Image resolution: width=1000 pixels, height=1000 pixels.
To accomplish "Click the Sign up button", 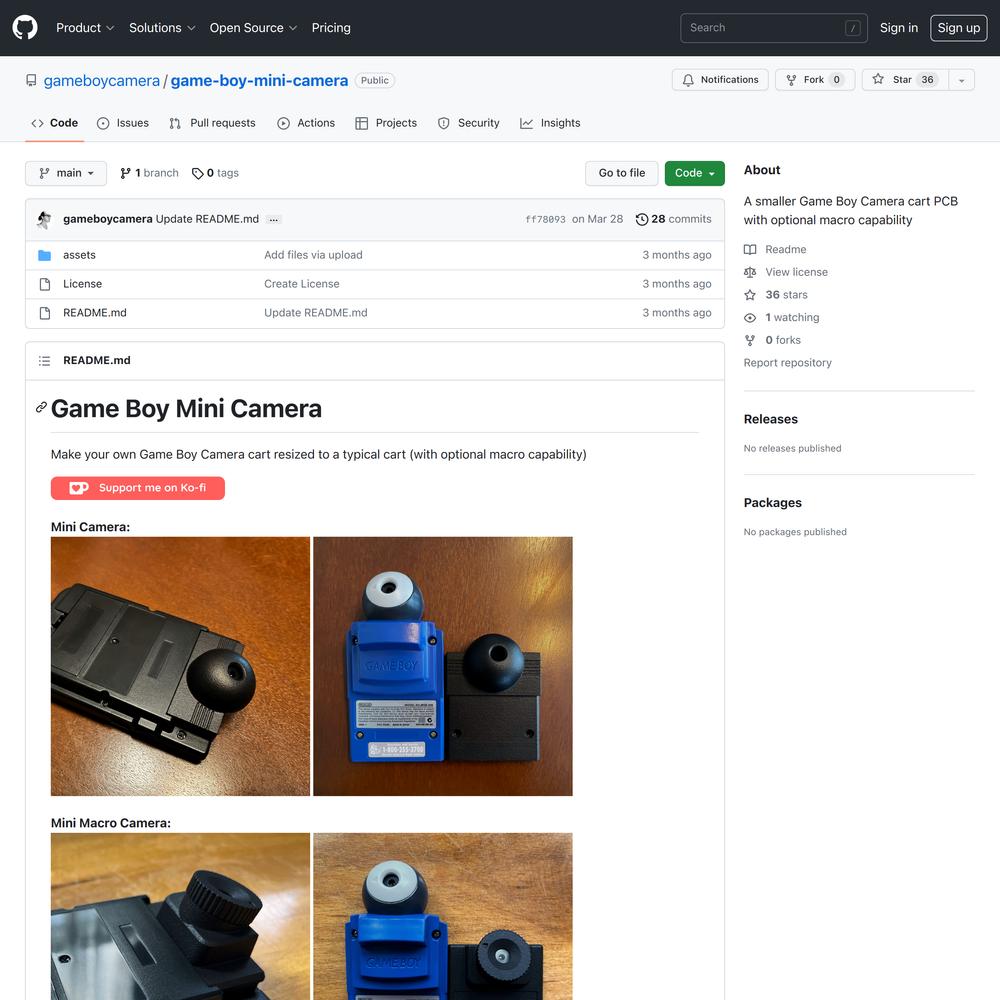I will [959, 27].
